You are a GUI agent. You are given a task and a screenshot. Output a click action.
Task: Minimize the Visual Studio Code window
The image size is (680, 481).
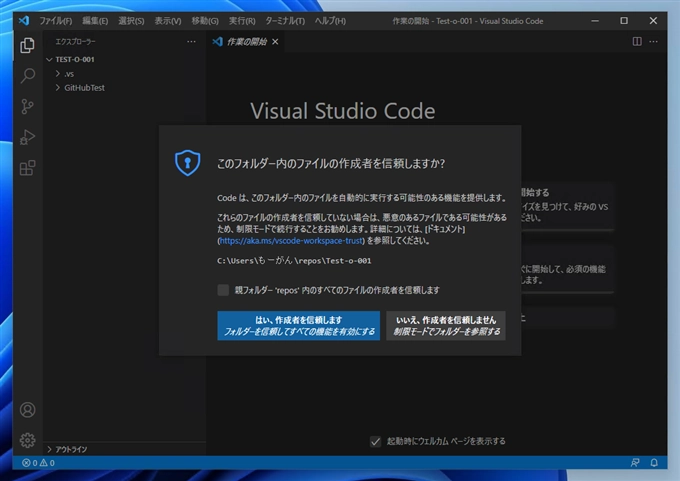click(595, 21)
